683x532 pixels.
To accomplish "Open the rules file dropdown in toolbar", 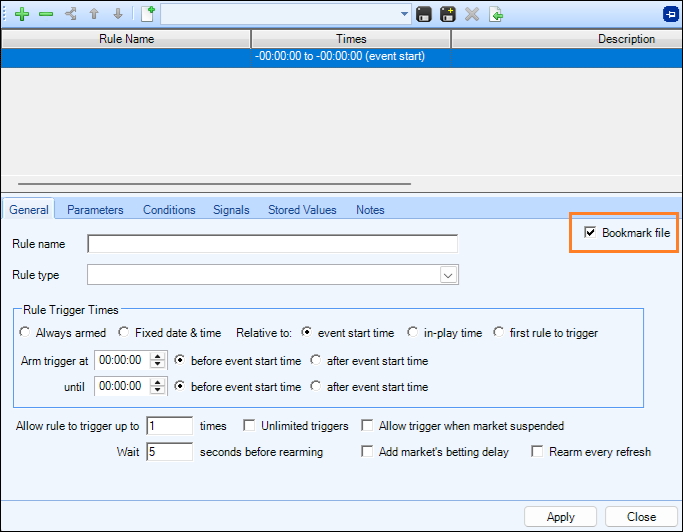I will pos(404,14).
